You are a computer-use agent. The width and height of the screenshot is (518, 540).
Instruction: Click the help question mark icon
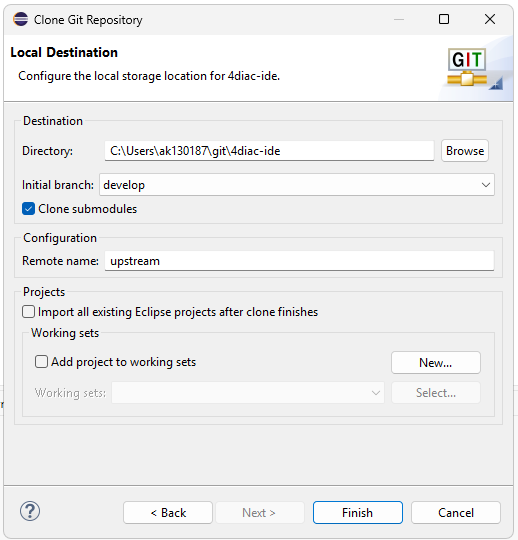[30, 511]
